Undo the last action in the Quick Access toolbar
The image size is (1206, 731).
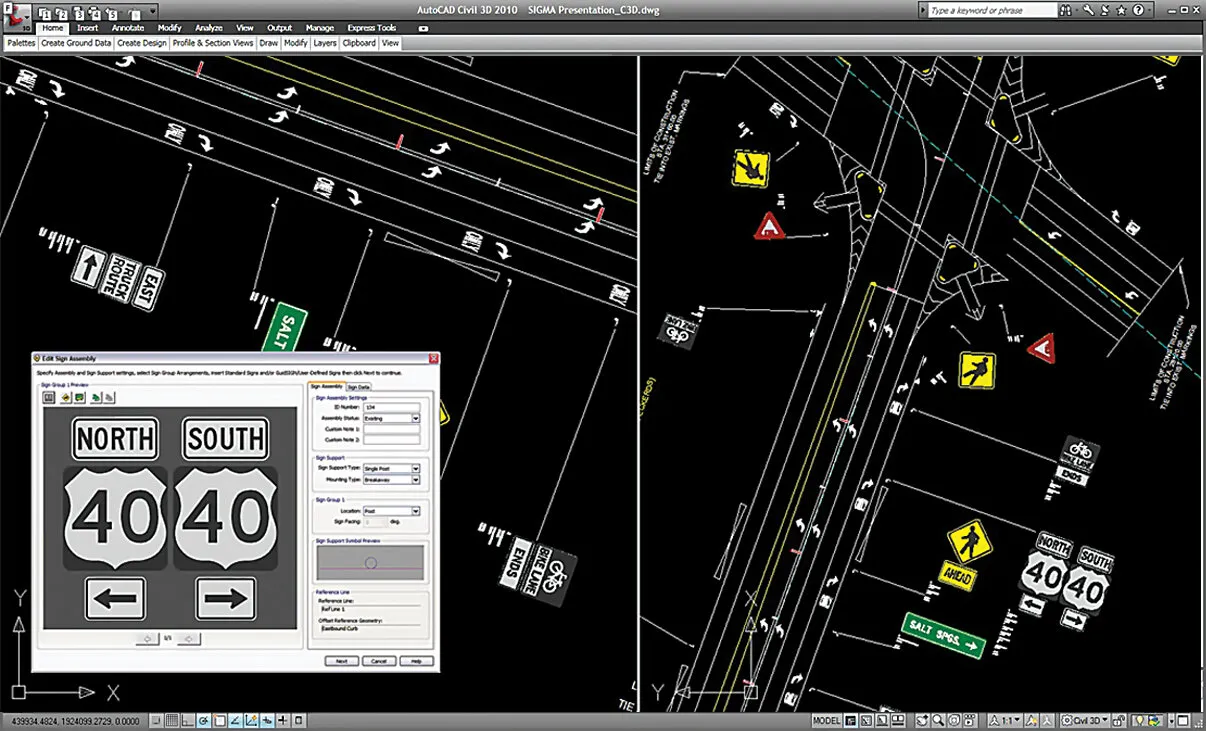coord(111,10)
